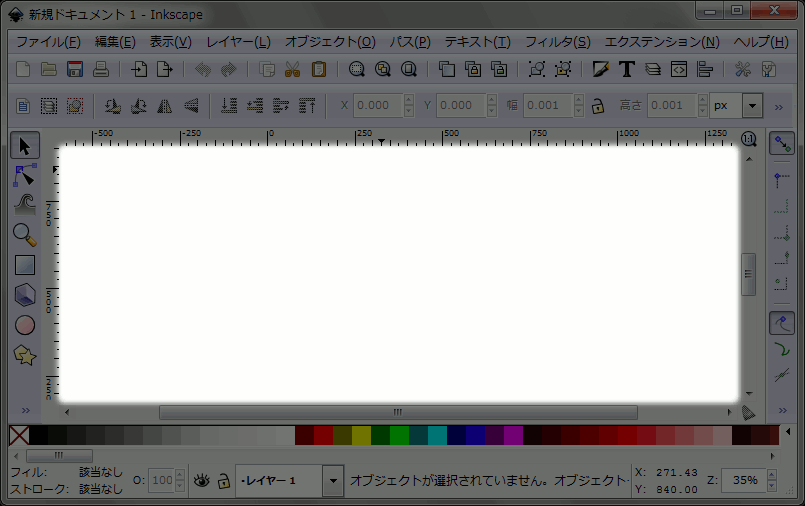Select the Node edit tool
Screen dimensions: 805x506
[25, 176]
